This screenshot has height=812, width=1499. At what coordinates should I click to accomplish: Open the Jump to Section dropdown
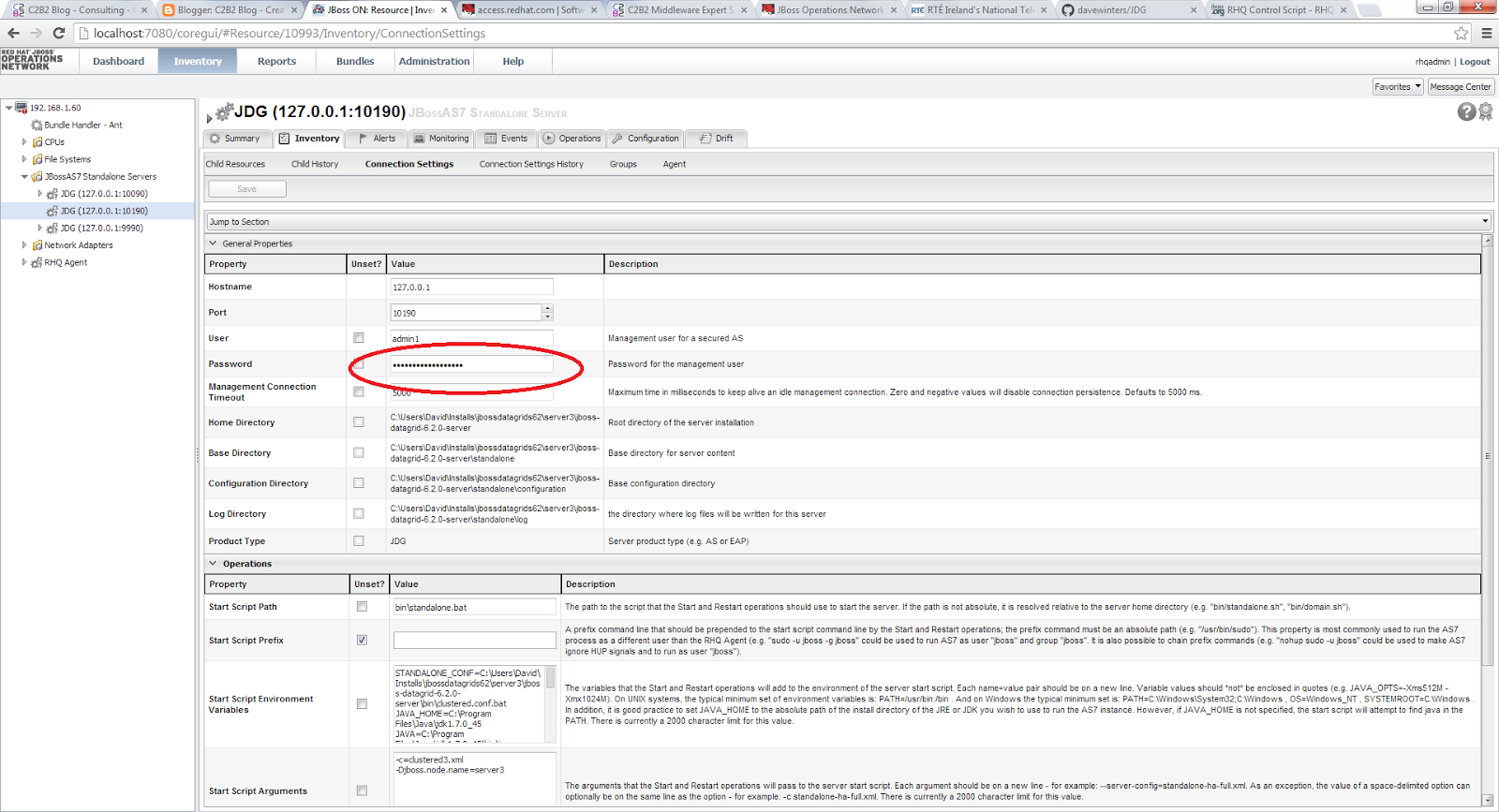click(x=848, y=222)
